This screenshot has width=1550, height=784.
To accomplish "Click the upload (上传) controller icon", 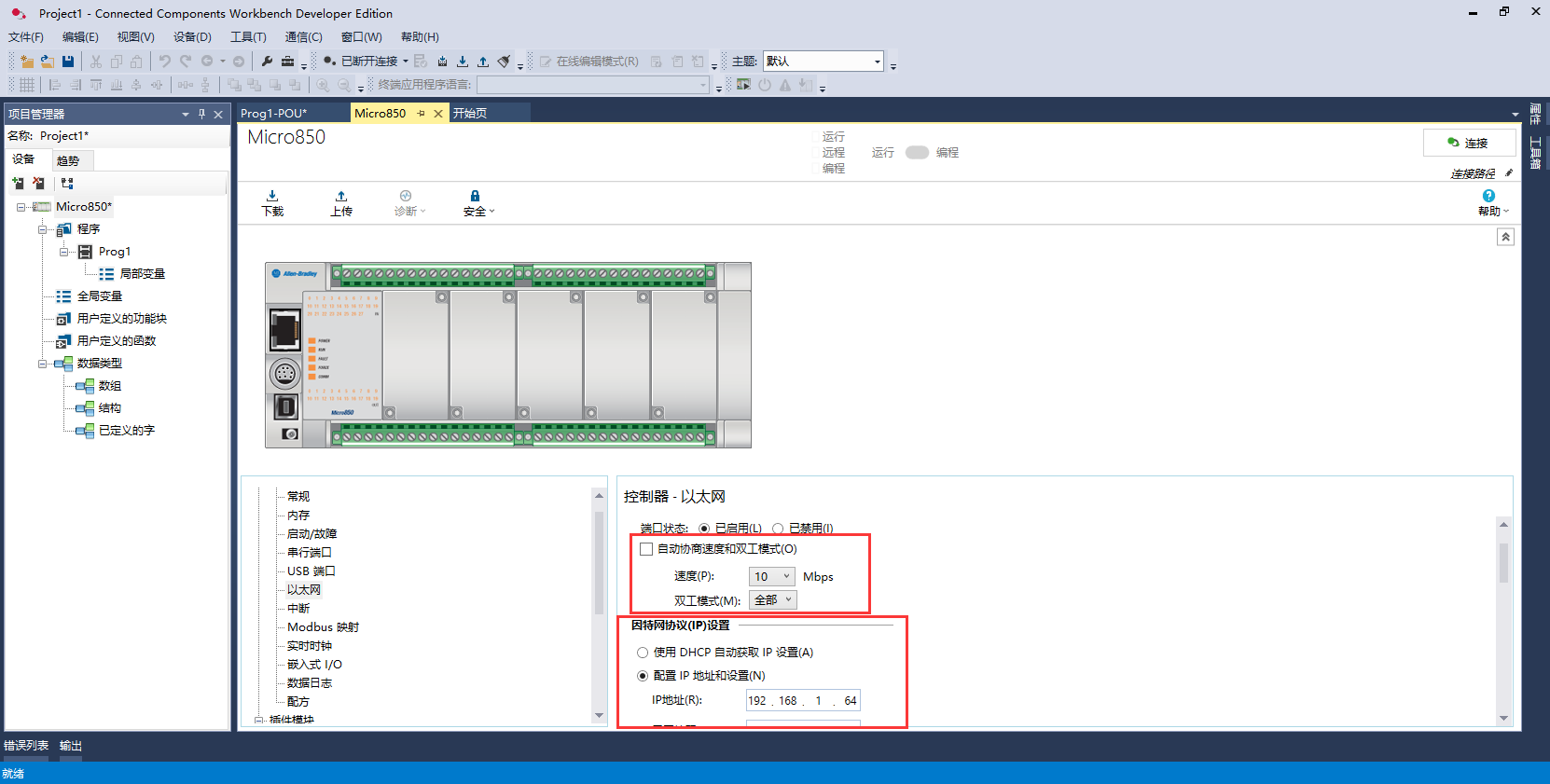I will coord(341,202).
